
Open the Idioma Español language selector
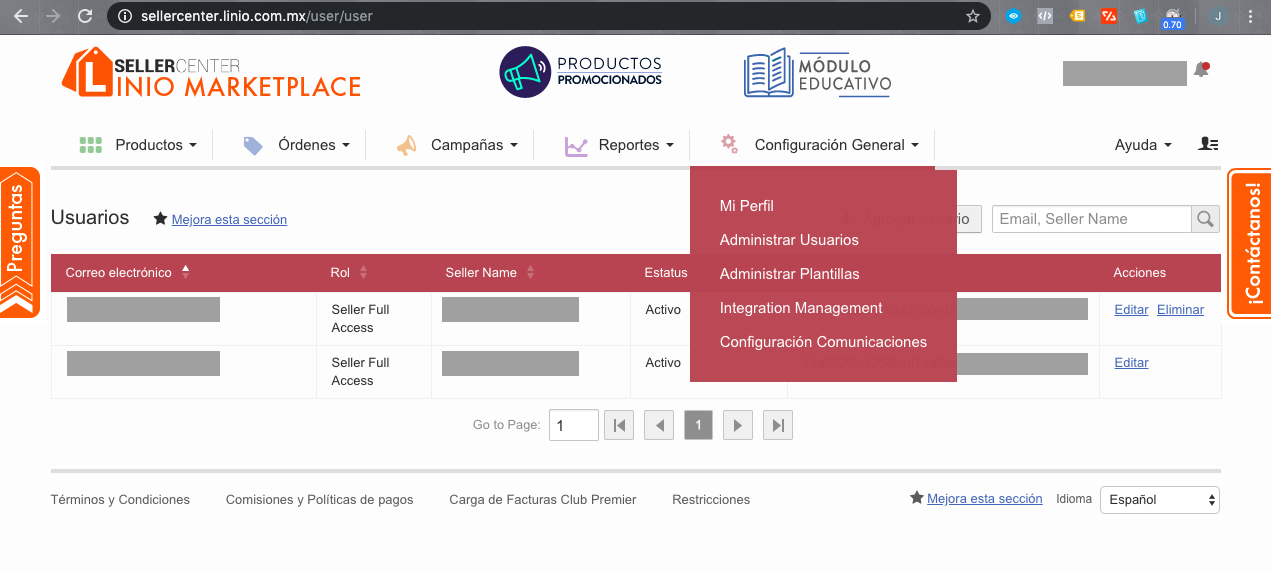pos(1159,500)
